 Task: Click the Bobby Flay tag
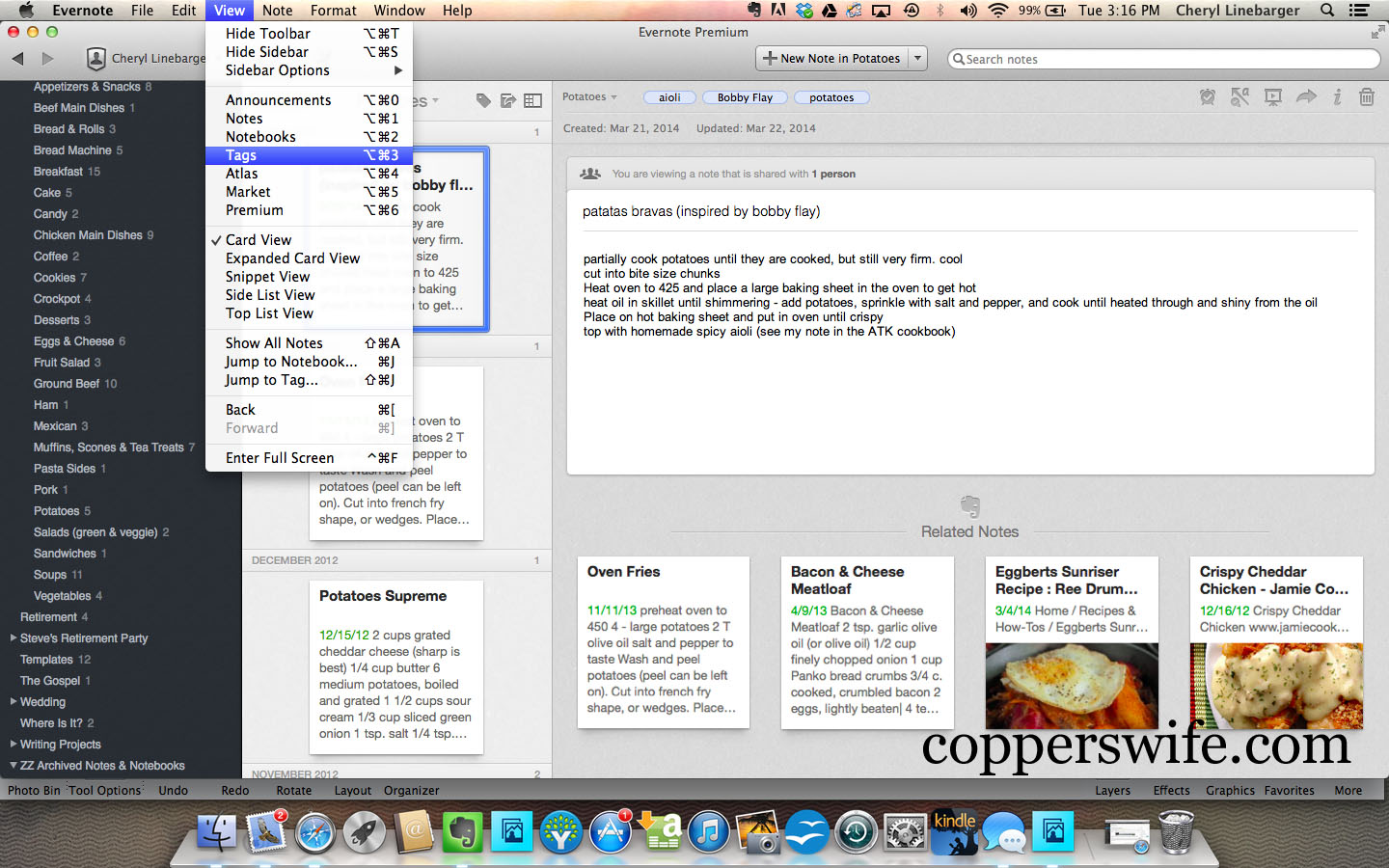(x=745, y=97)
